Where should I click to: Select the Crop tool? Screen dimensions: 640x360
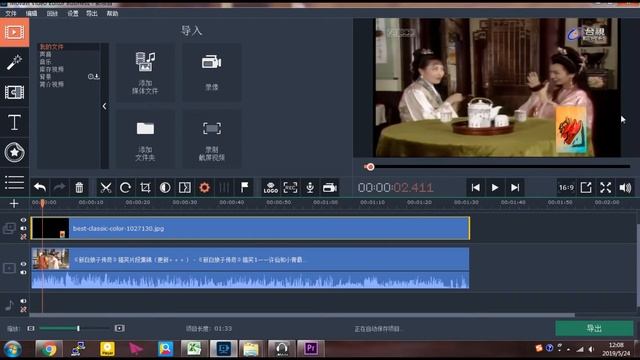point(145,187)
